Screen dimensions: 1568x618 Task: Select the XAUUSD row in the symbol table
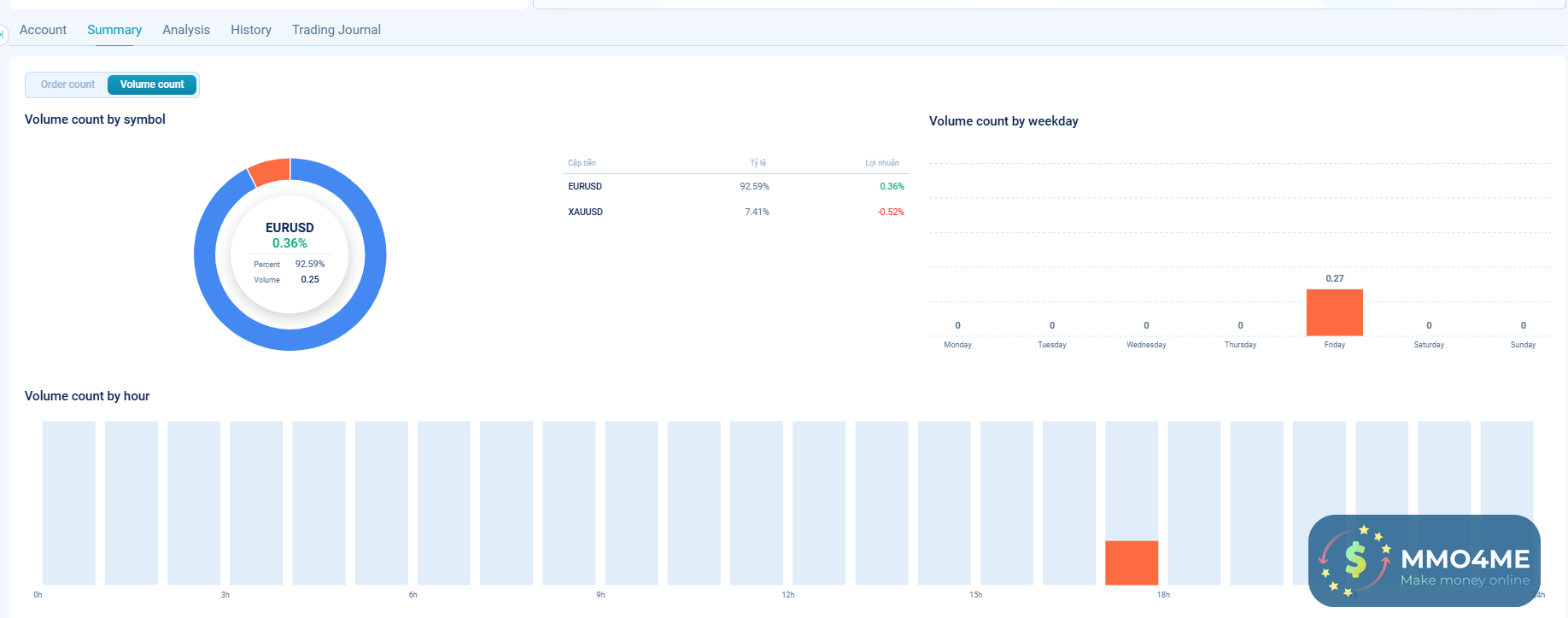(736, 212)
